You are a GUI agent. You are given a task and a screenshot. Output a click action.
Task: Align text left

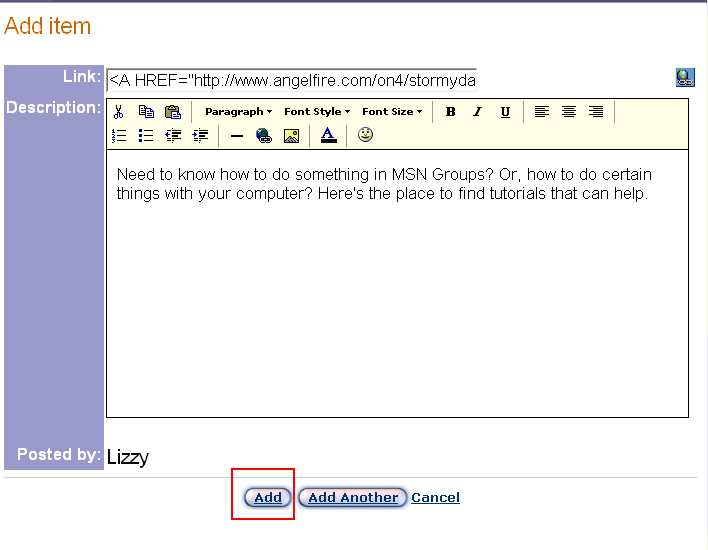[x=541, y=112]
